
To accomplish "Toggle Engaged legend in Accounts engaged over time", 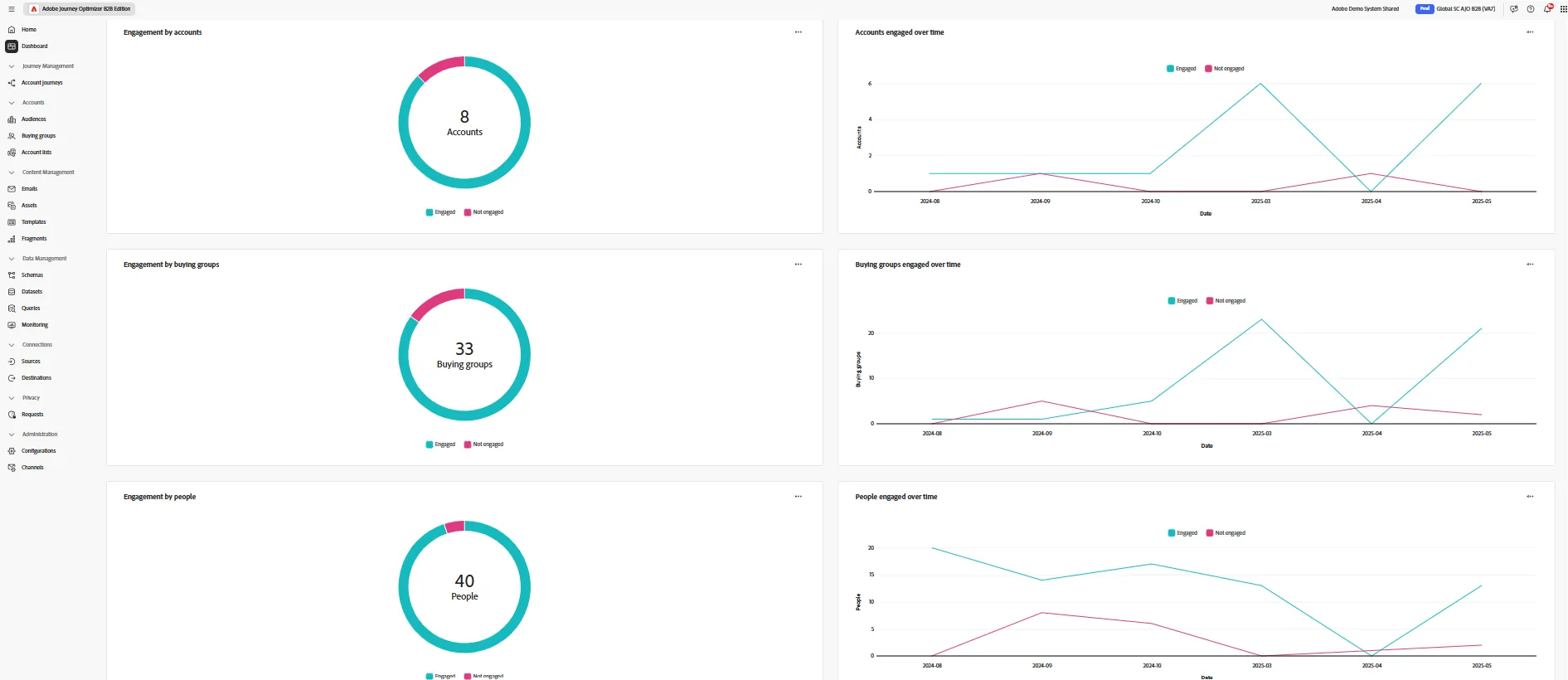I will 1182,69.
